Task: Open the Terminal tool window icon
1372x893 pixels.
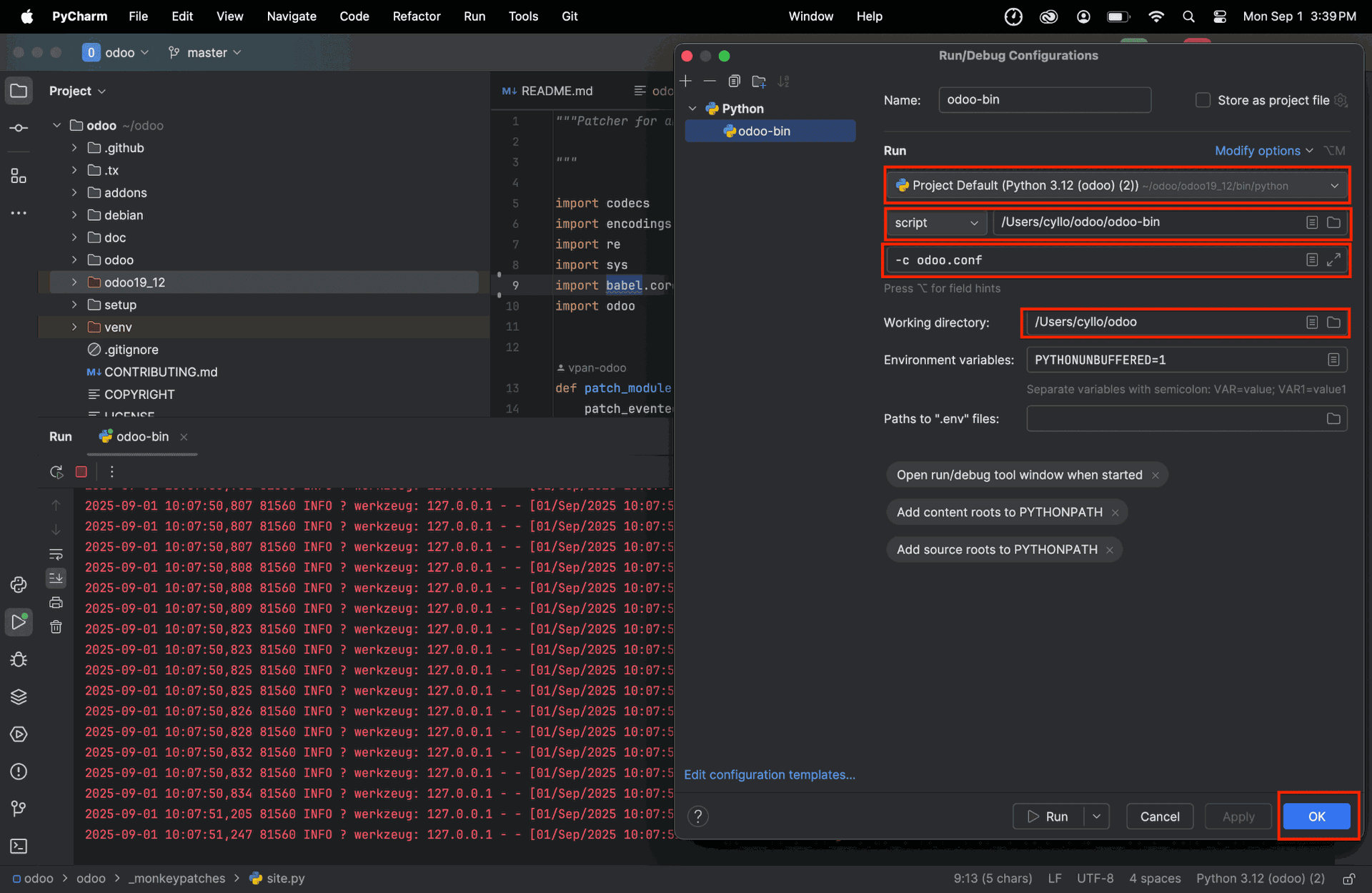Action: pos(19,846)
